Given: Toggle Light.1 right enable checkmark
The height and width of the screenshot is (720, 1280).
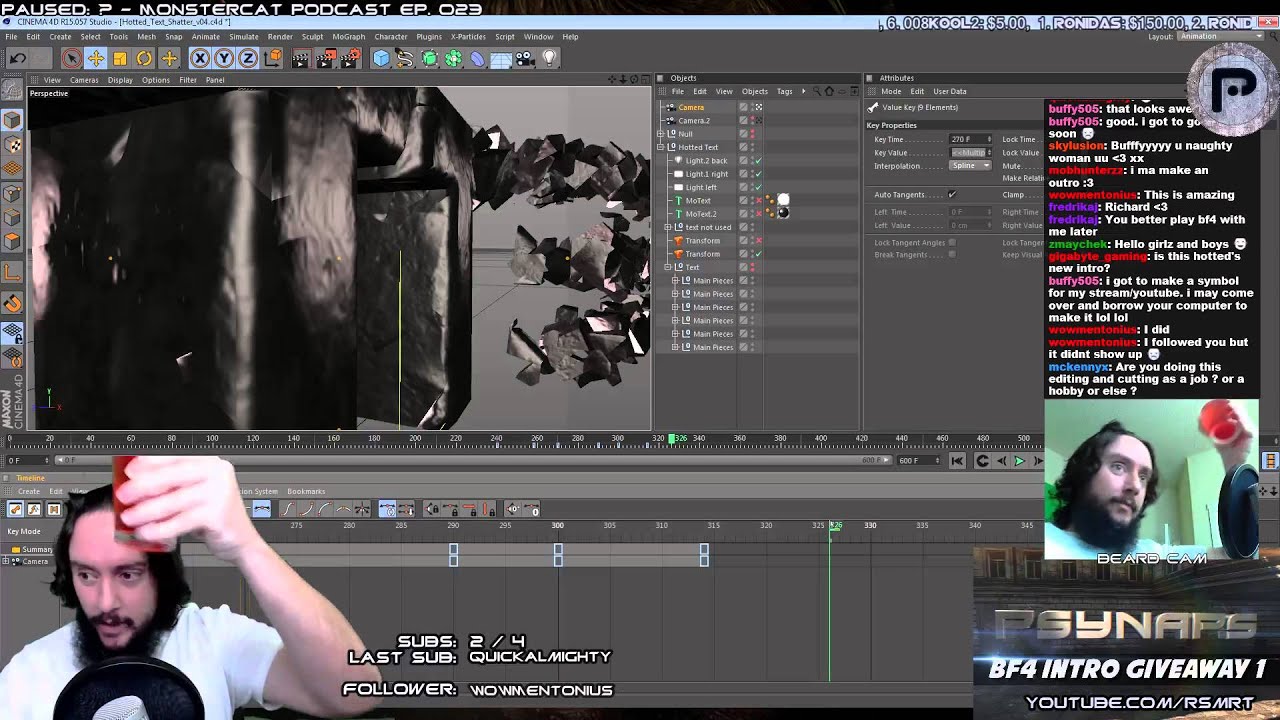Looking at the screenshot, I should [758, 174].
